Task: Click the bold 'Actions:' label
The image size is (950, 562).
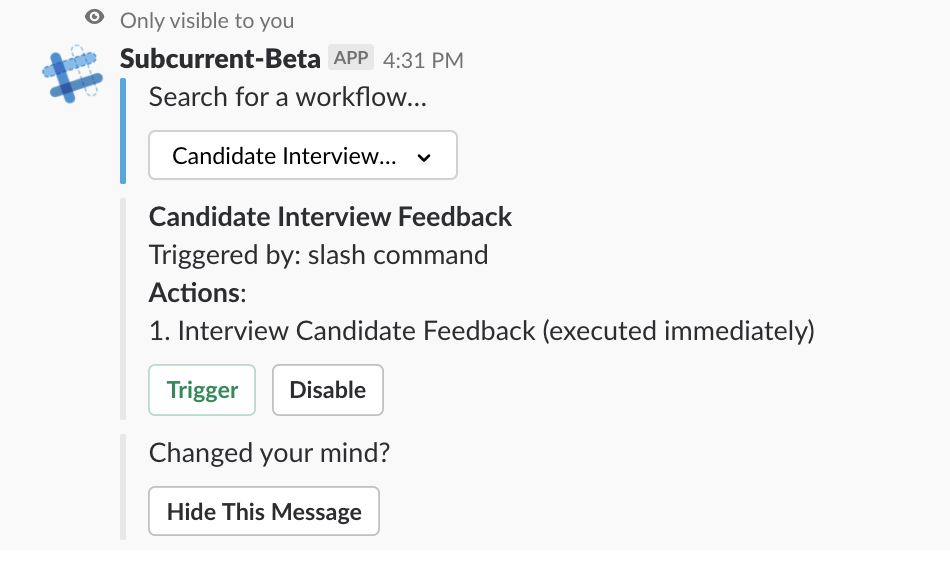Action: pyautogui.click(x=198, y=293)
